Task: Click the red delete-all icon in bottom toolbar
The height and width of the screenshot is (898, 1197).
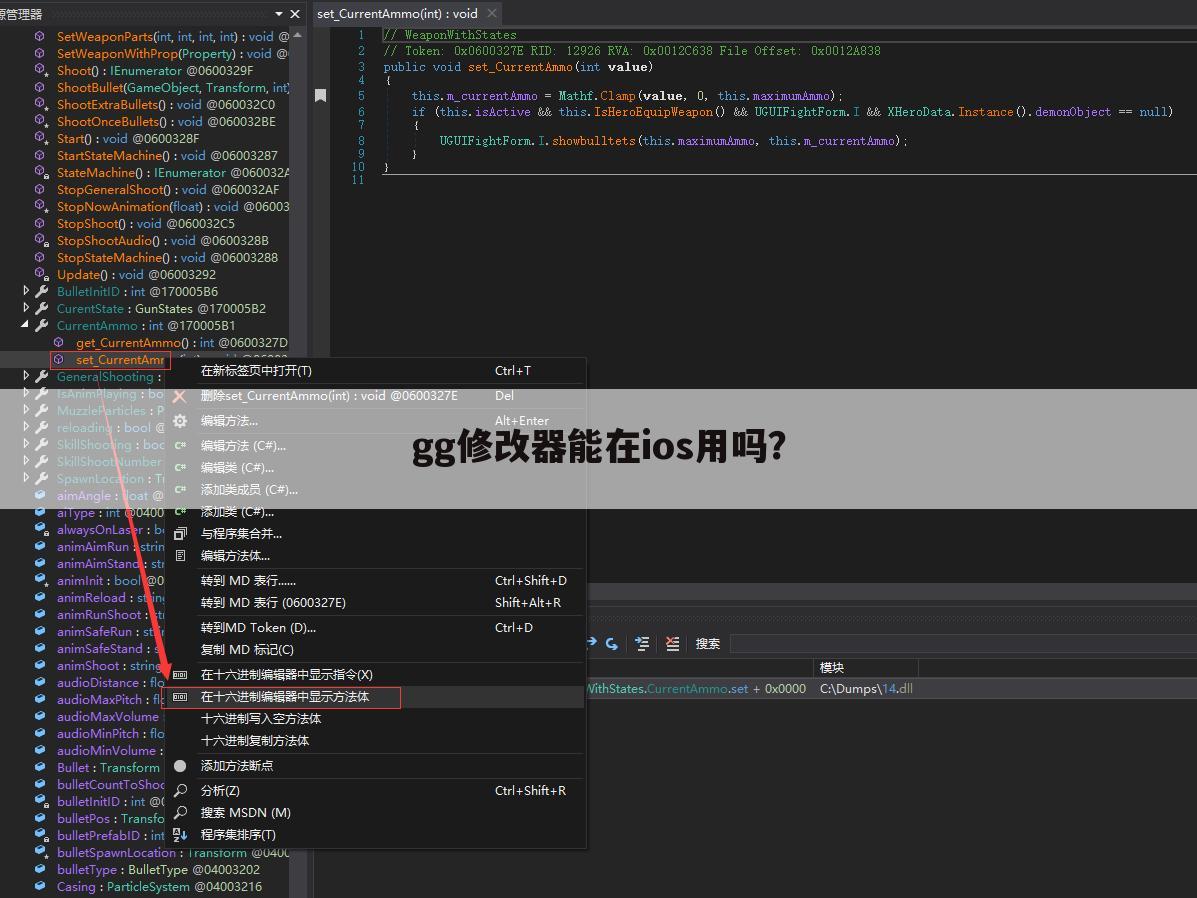Action: click(672, 644)
